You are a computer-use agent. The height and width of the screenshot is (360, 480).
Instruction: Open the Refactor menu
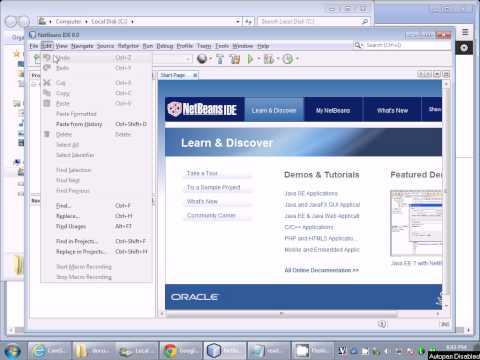[x=128, y=46]
